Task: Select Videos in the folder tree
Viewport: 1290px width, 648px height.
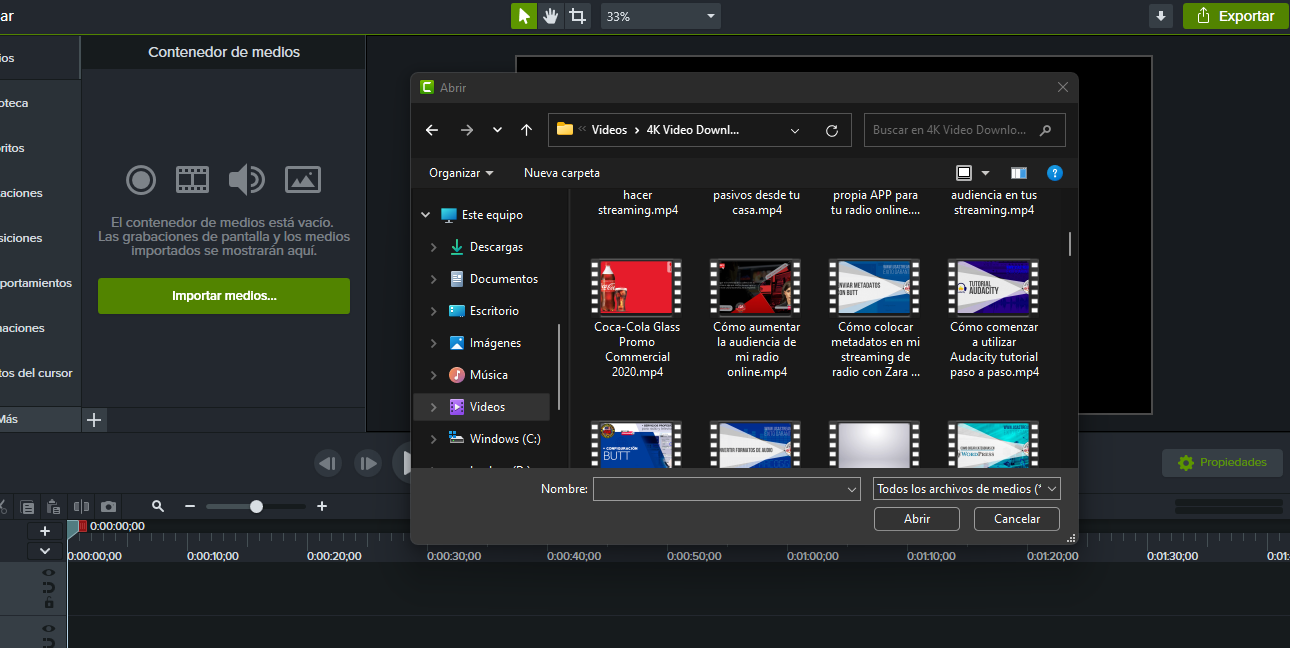Action: point(482,407)
